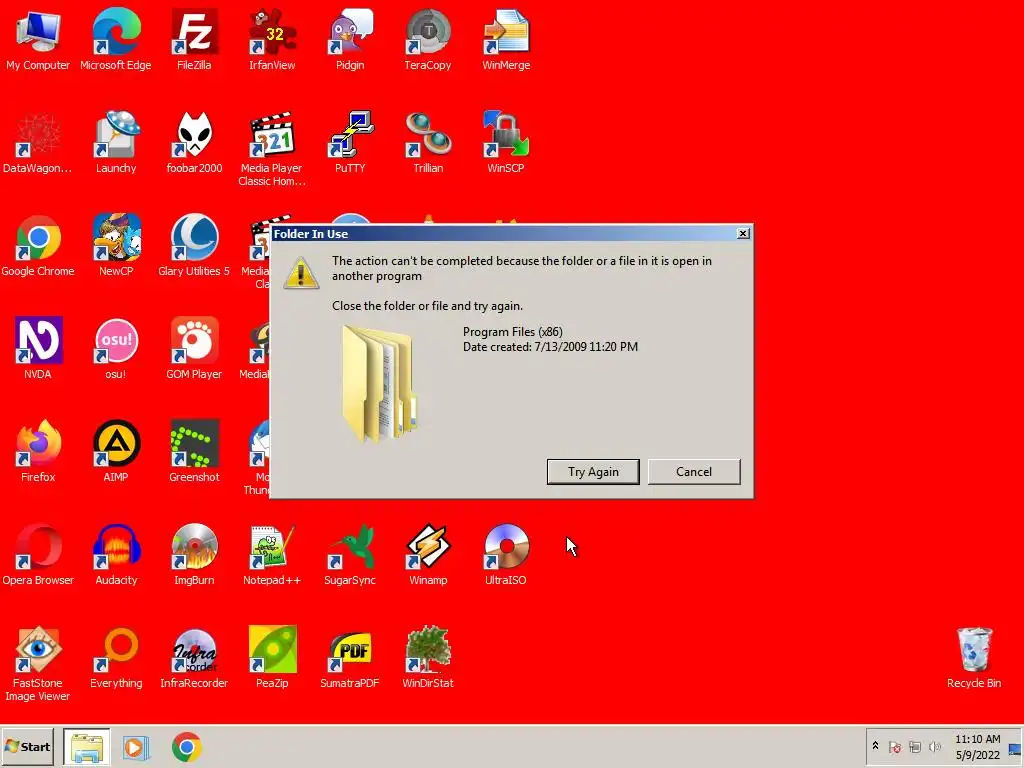1024x768 pixels.
Task: Click the NewCP desktop icon
Action: [x=116, y=246]
